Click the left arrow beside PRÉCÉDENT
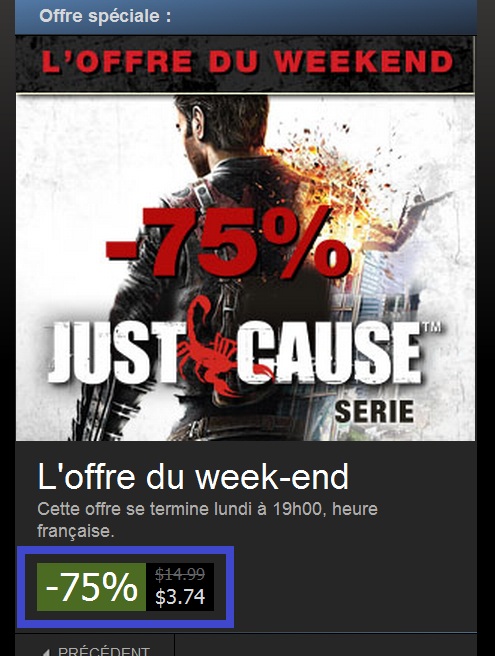The width and height of the screenshot is (495, 656). pyautogui.click(x=46, y=653)
